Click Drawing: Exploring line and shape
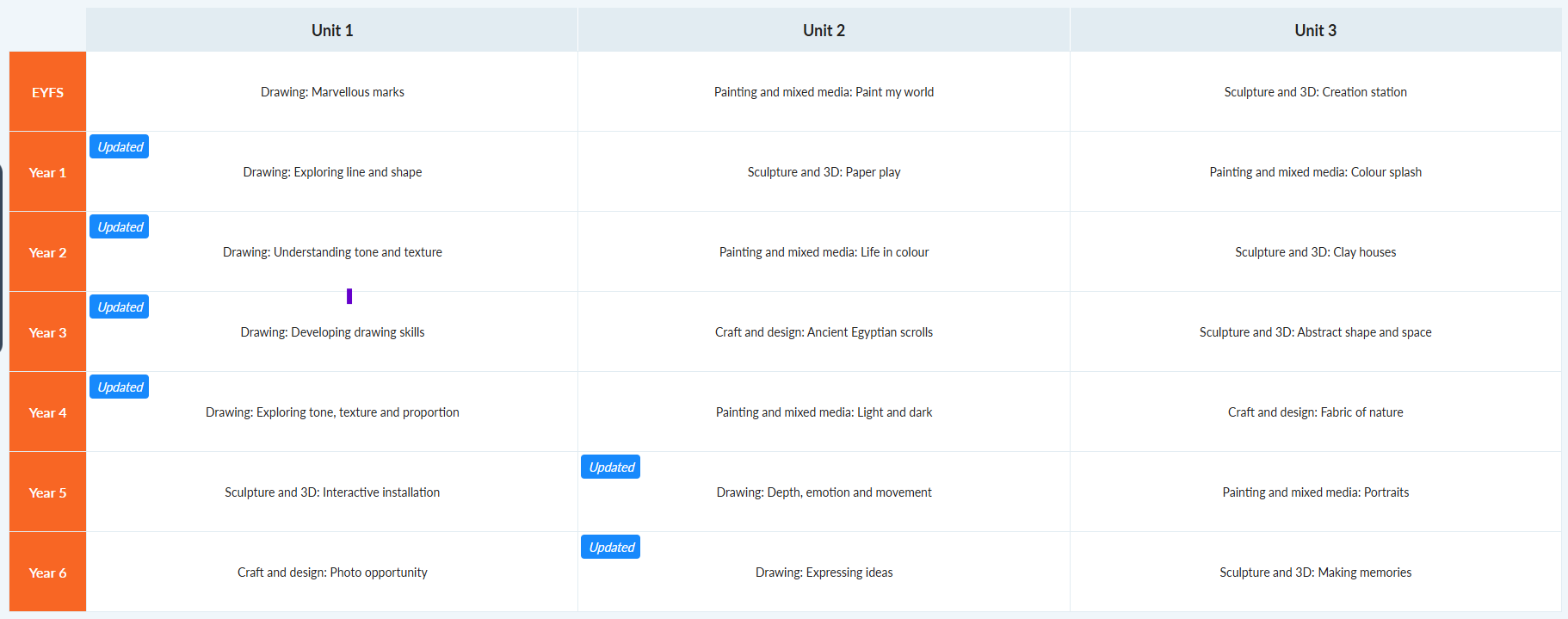 point(332,172)
